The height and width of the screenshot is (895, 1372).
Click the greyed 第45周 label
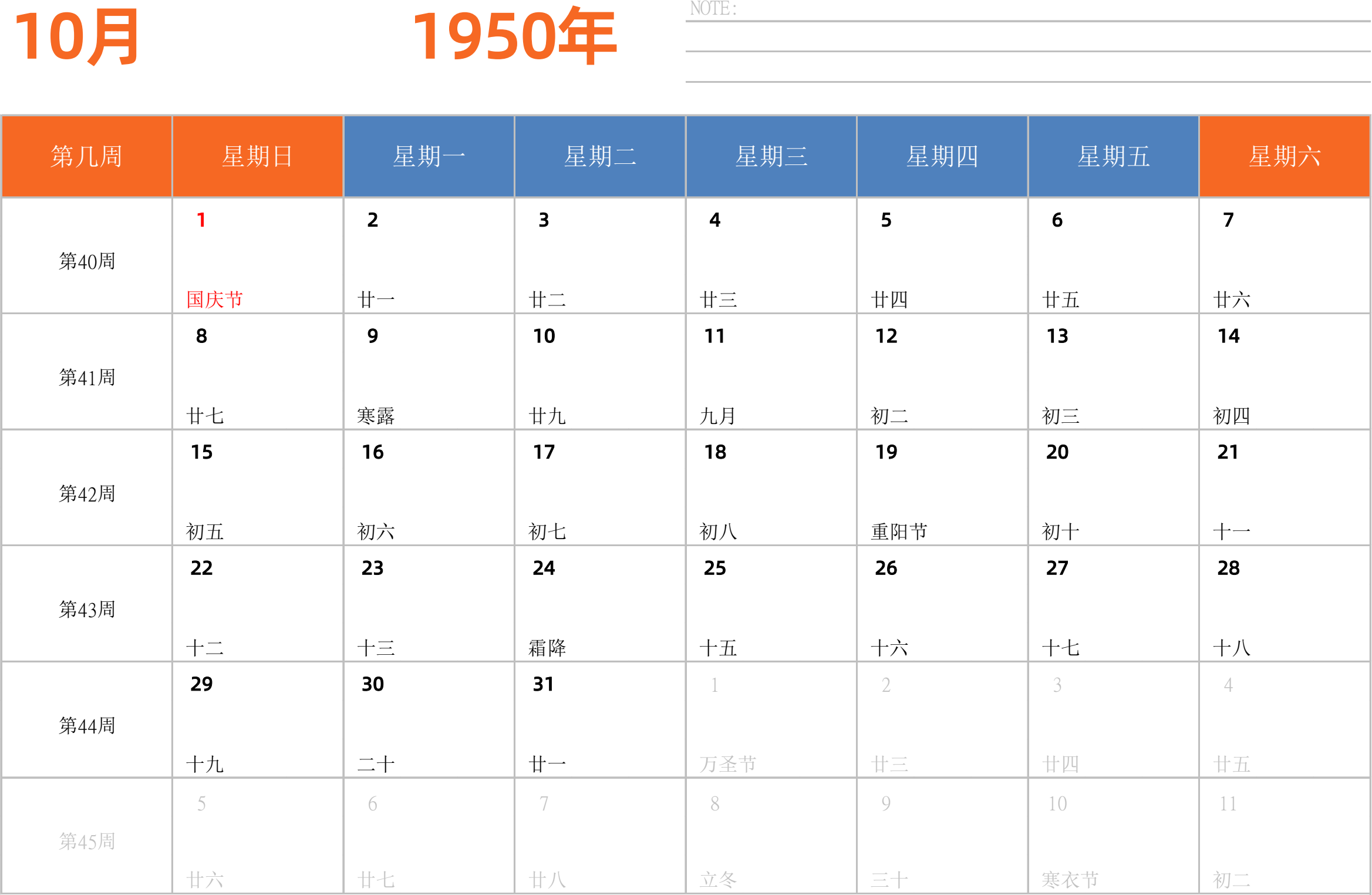click(x=86, y=842)
